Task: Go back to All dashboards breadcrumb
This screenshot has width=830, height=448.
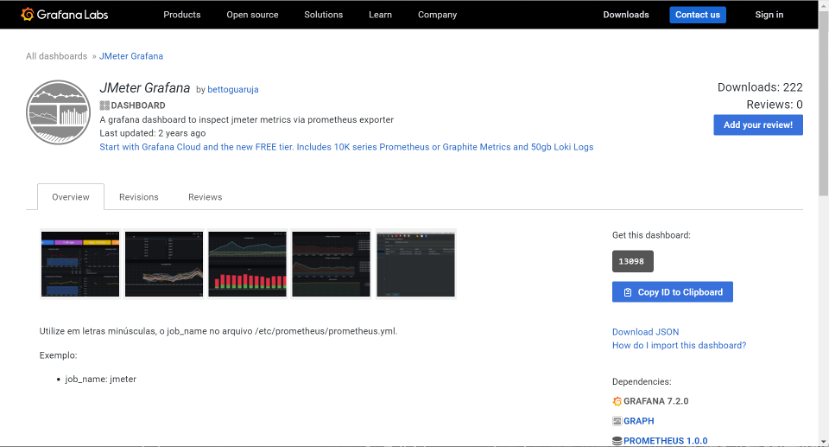Action: [x=57, y=56]
